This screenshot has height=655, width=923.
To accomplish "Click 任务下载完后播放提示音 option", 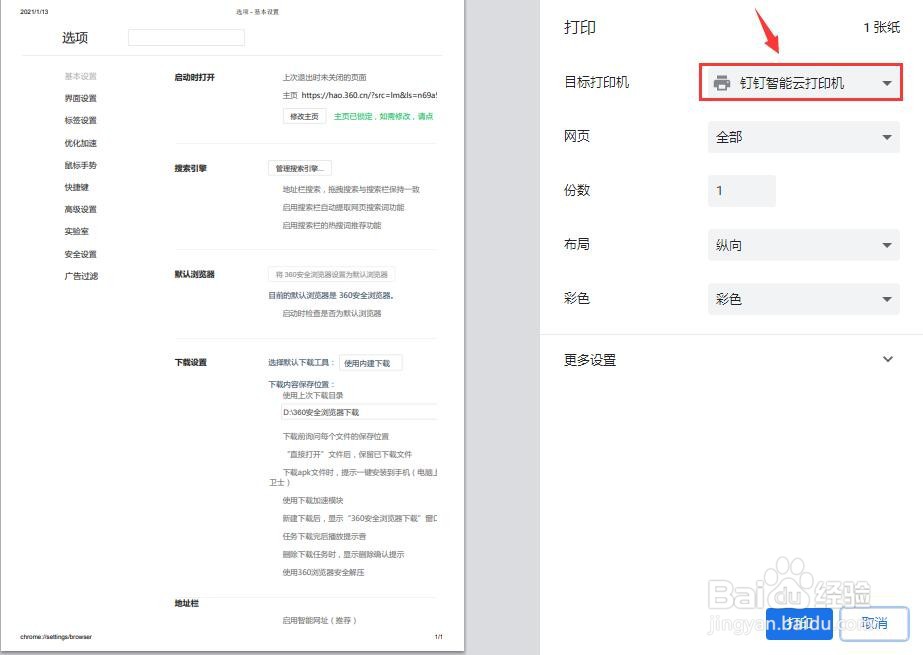I will (324, 536).
